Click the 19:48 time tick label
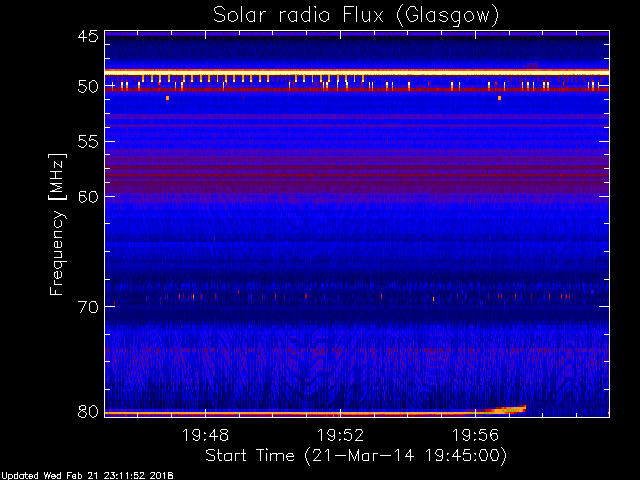Screen dimensions: 640x480 205,435
